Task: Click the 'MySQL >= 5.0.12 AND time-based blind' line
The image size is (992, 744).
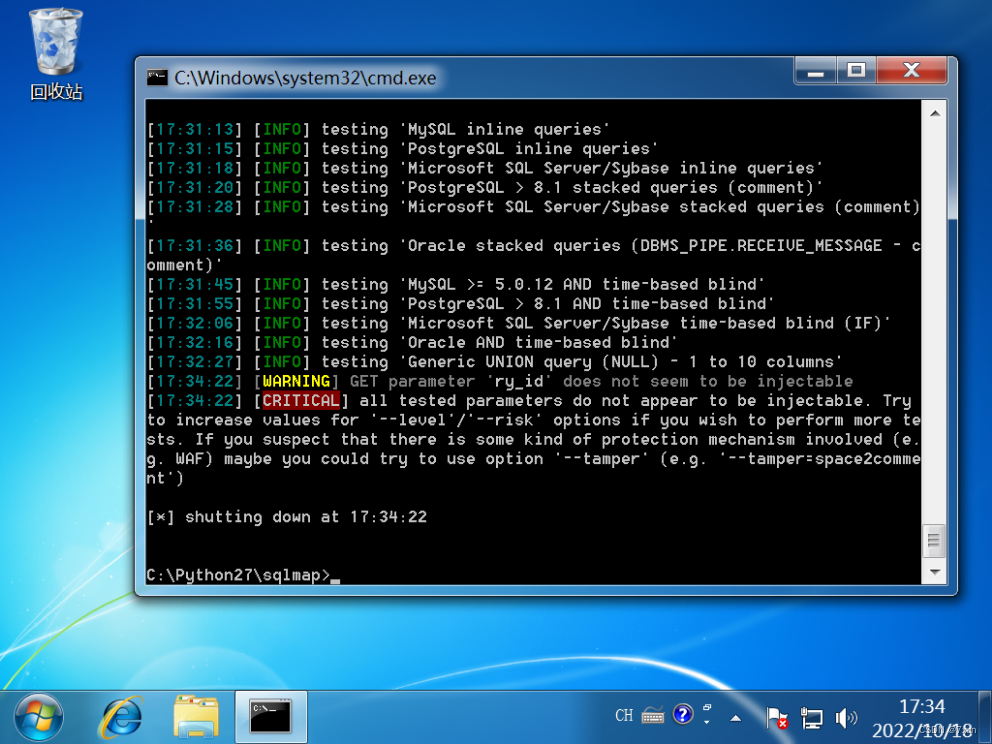Action: [x=456, y=284]
